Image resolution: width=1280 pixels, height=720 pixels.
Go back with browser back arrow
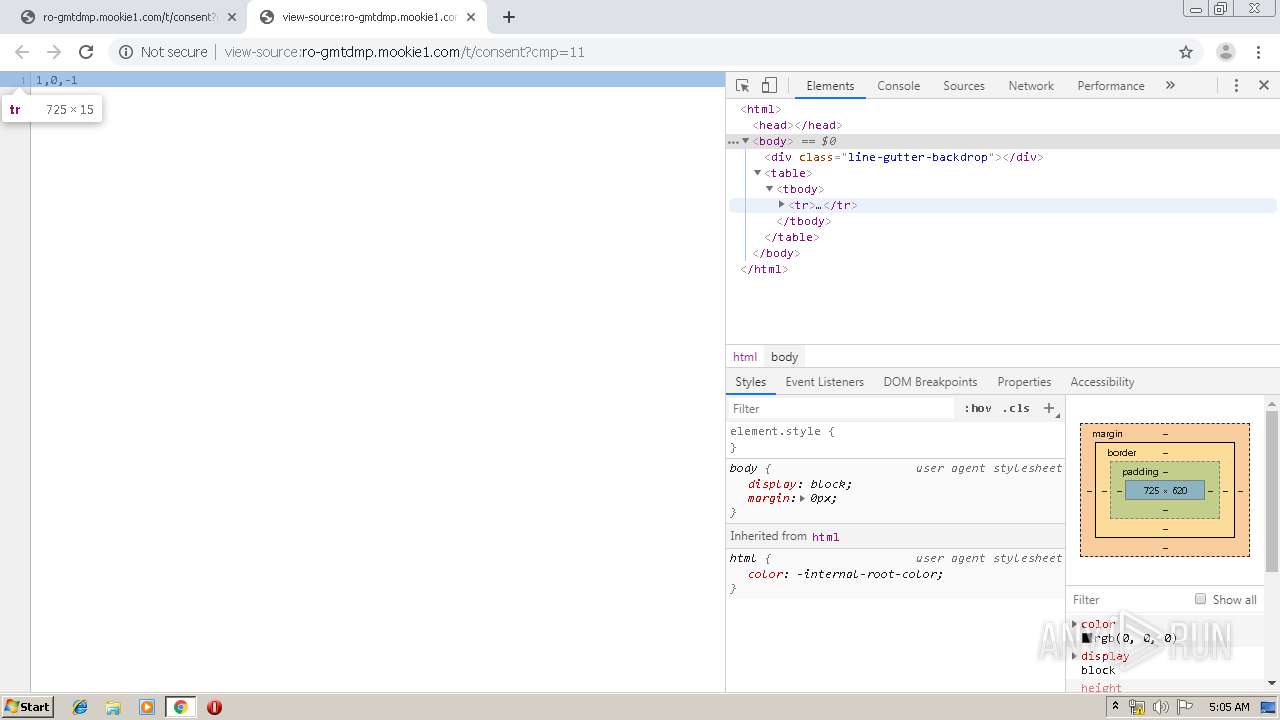pos(22,52)
